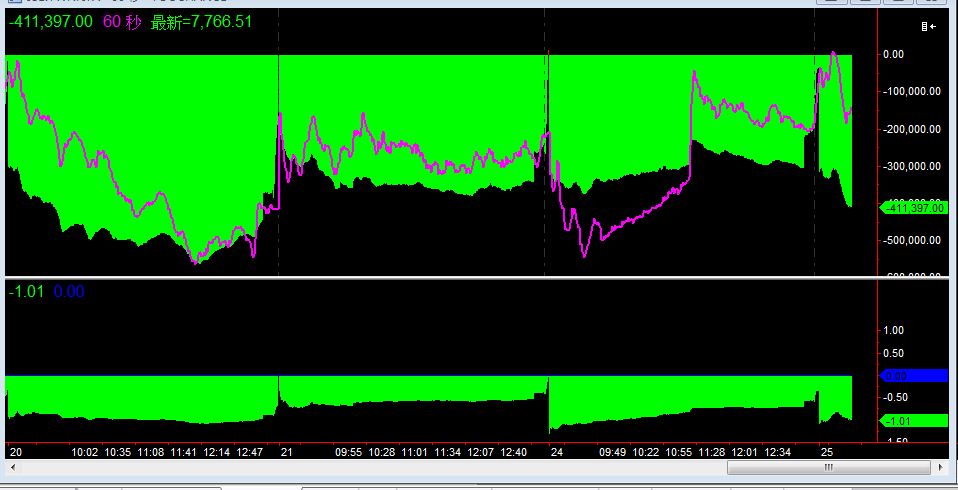Click the 11:01 time label
This screenshot has height=490, width=958.
click(415, 452)
